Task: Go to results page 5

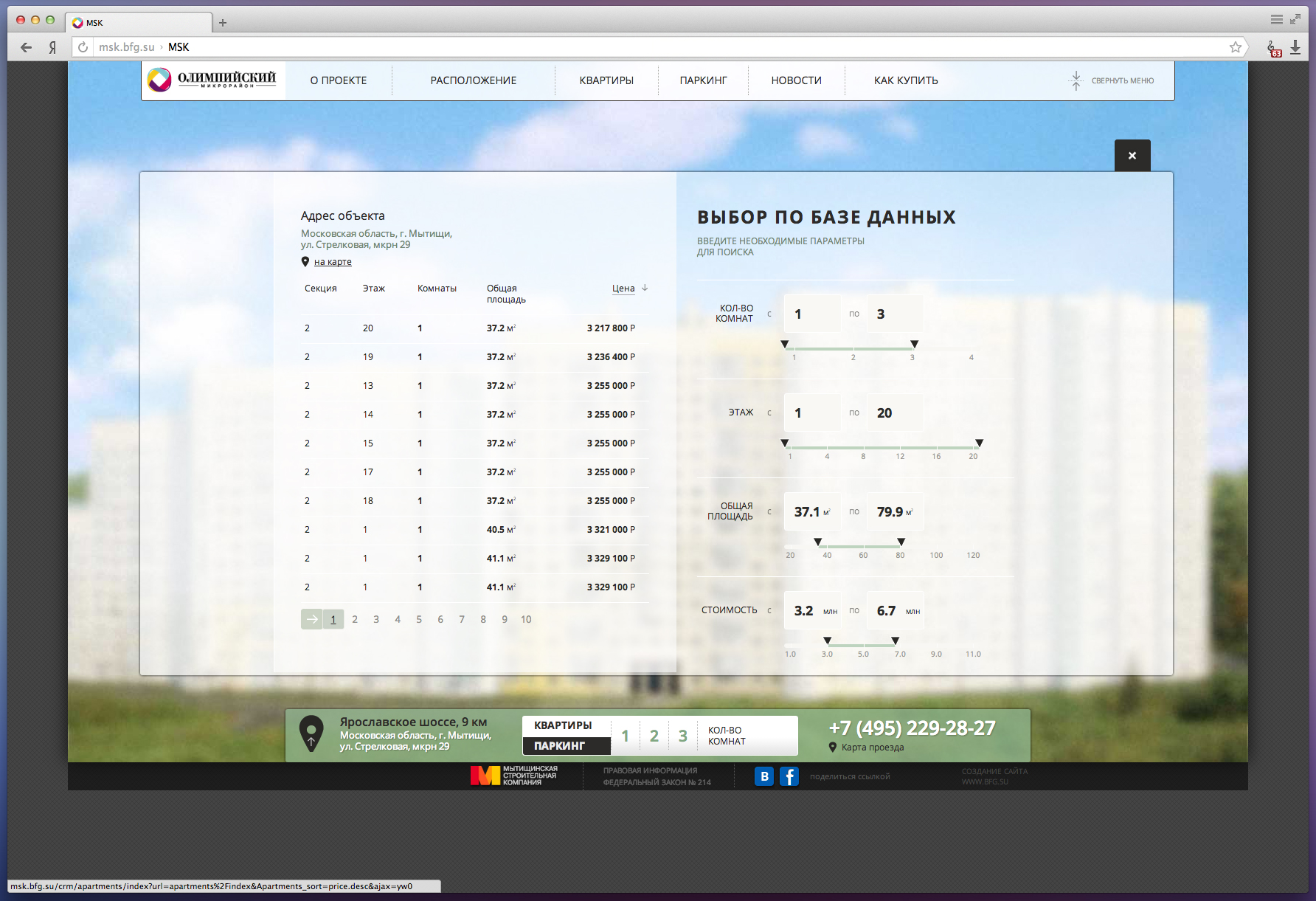Action: (x=419, y=620)
